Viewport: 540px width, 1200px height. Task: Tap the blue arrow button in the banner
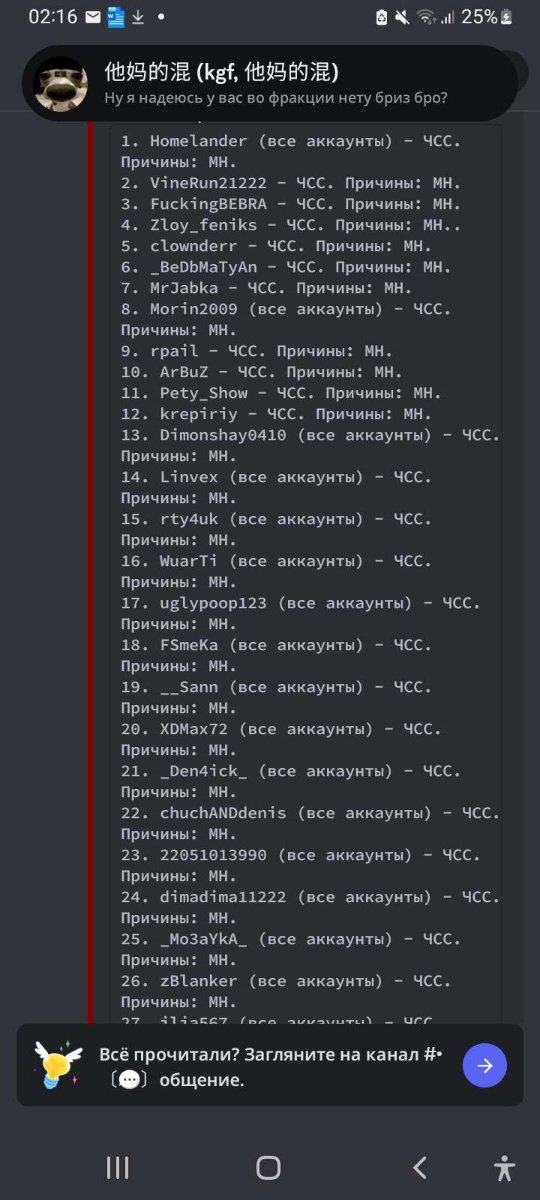pyautogui.click(x=485, y=1065)
